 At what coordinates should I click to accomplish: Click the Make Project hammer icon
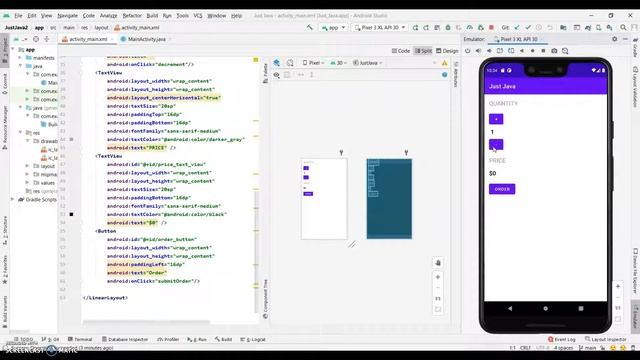pos(310,27)
